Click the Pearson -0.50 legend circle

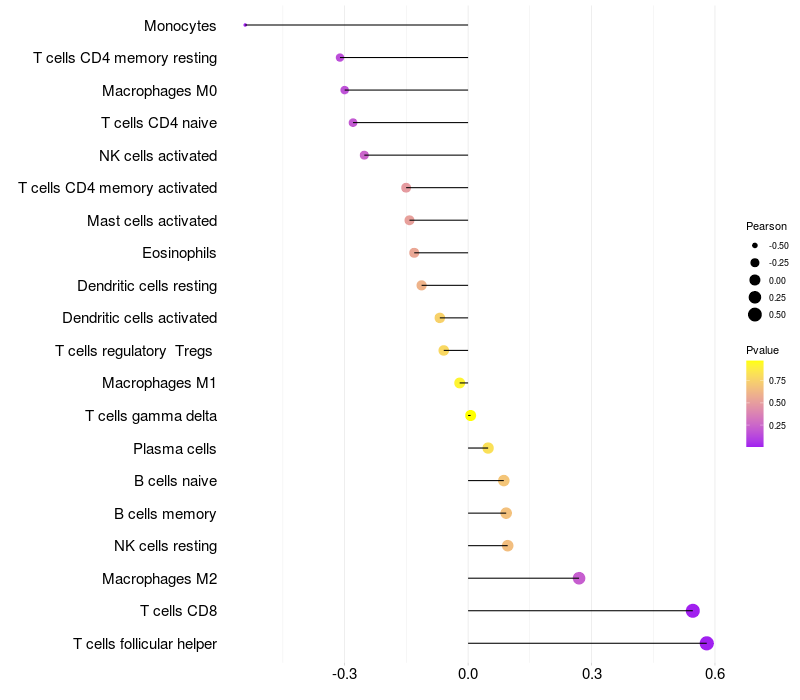point(755,245)
